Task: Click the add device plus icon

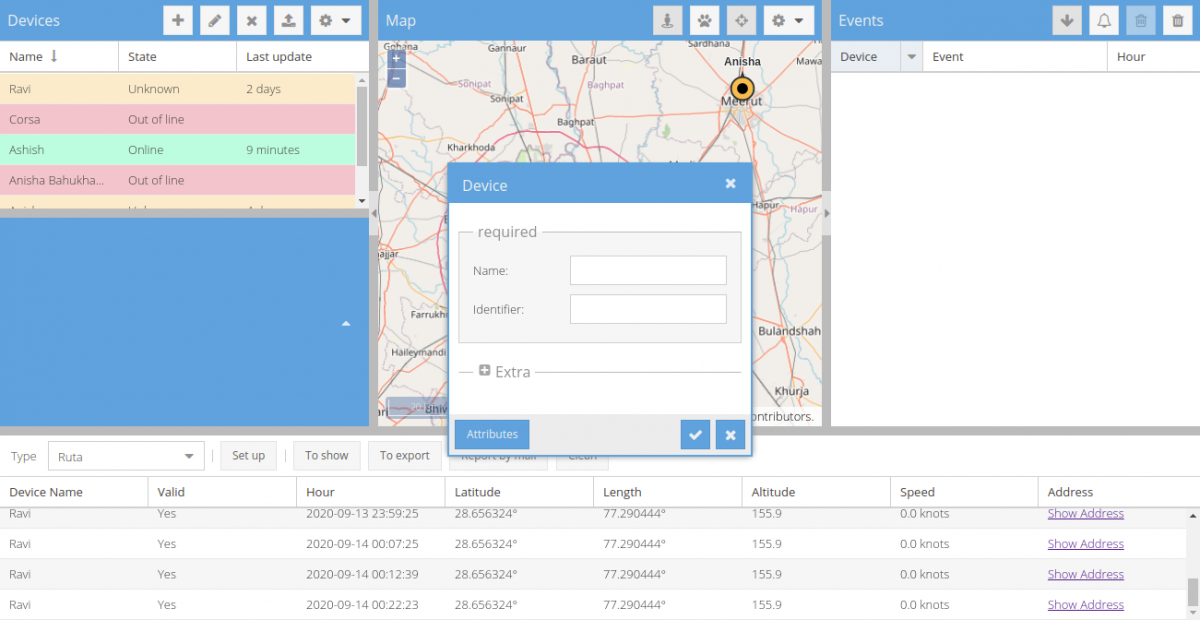Action: pos(177,20)
